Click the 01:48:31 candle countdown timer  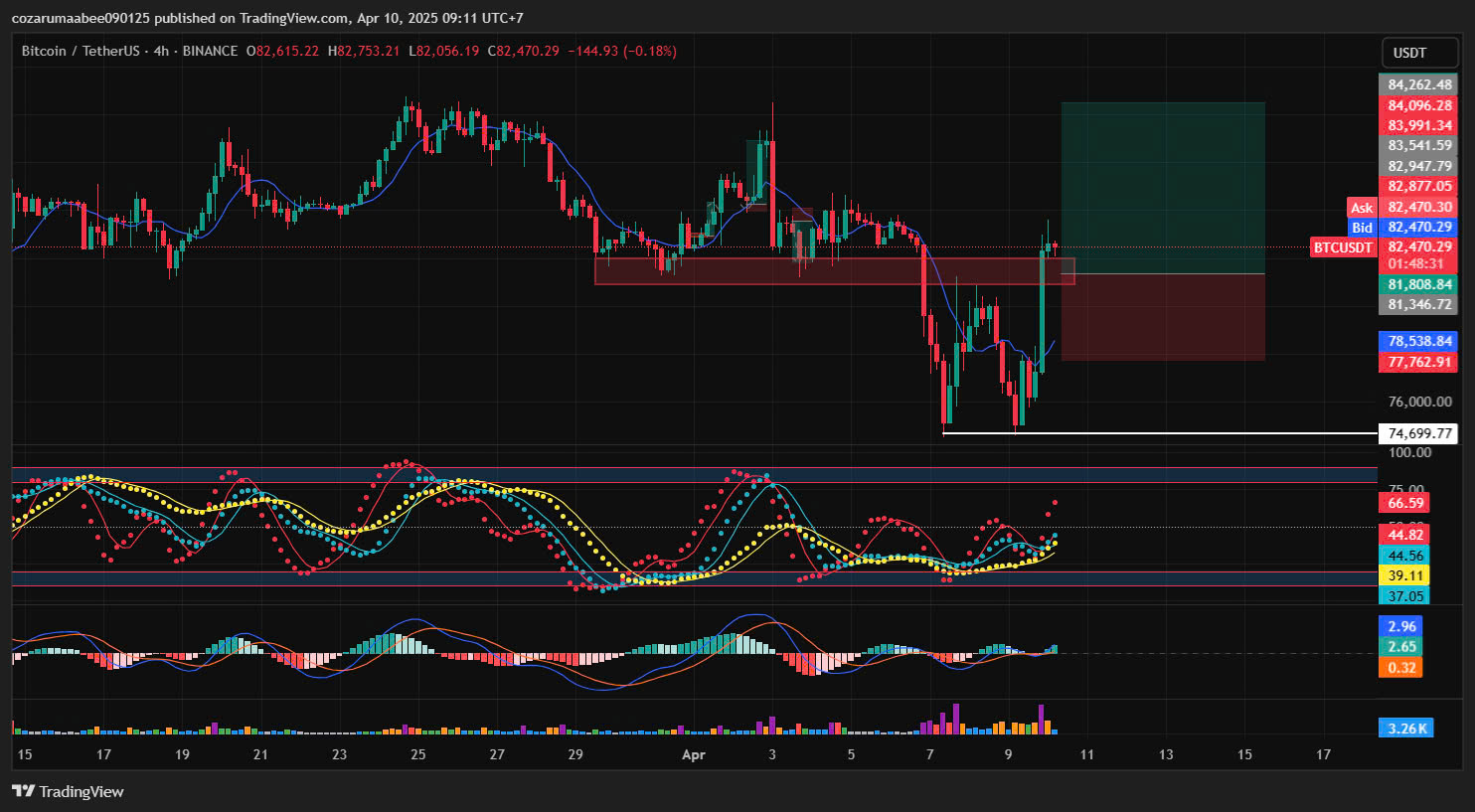point(1415,264)
